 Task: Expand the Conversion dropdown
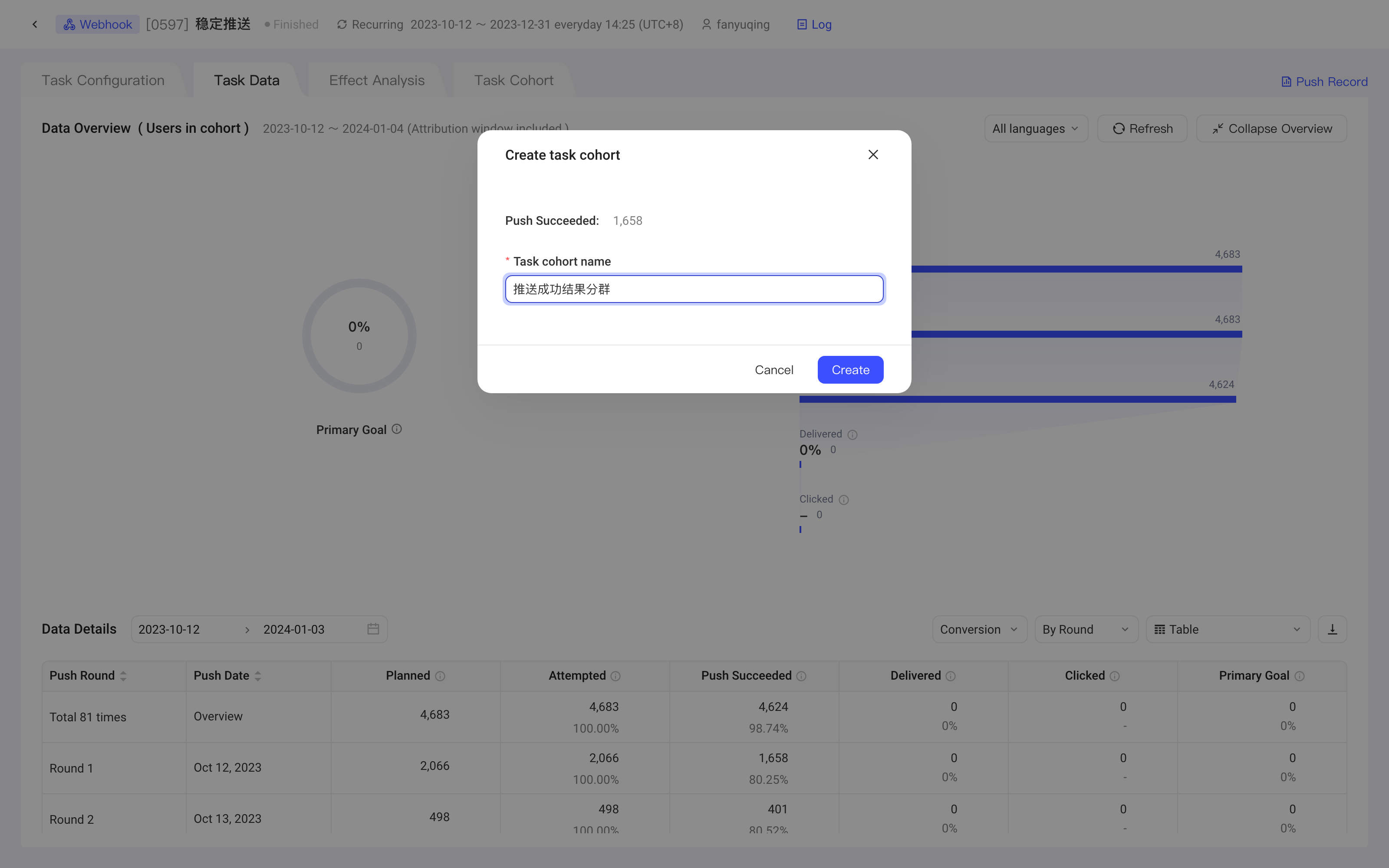tap(979, 629)
